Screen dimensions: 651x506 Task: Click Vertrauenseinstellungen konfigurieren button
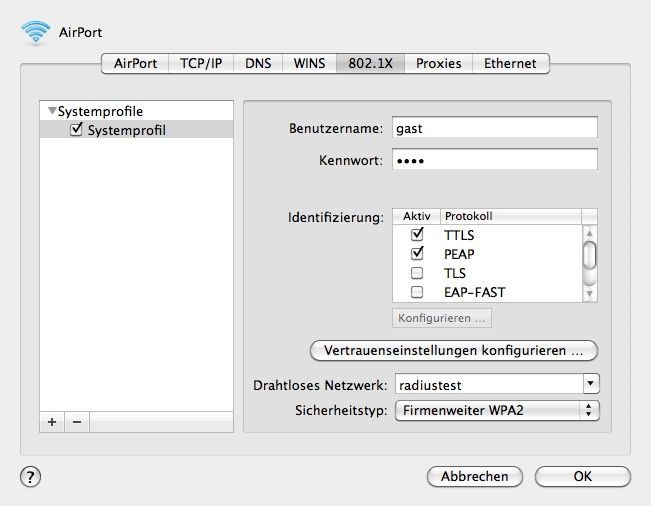tap(454, 350)
